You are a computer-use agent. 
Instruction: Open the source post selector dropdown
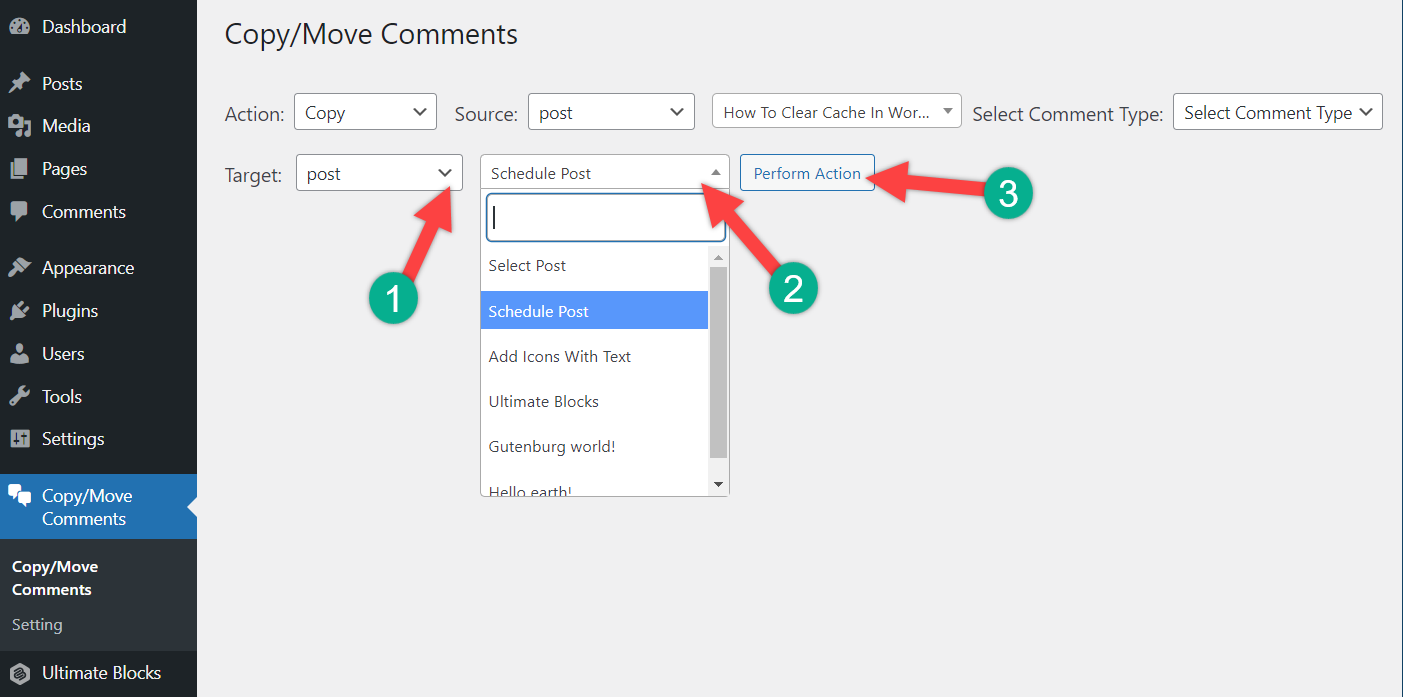point(836,111)
